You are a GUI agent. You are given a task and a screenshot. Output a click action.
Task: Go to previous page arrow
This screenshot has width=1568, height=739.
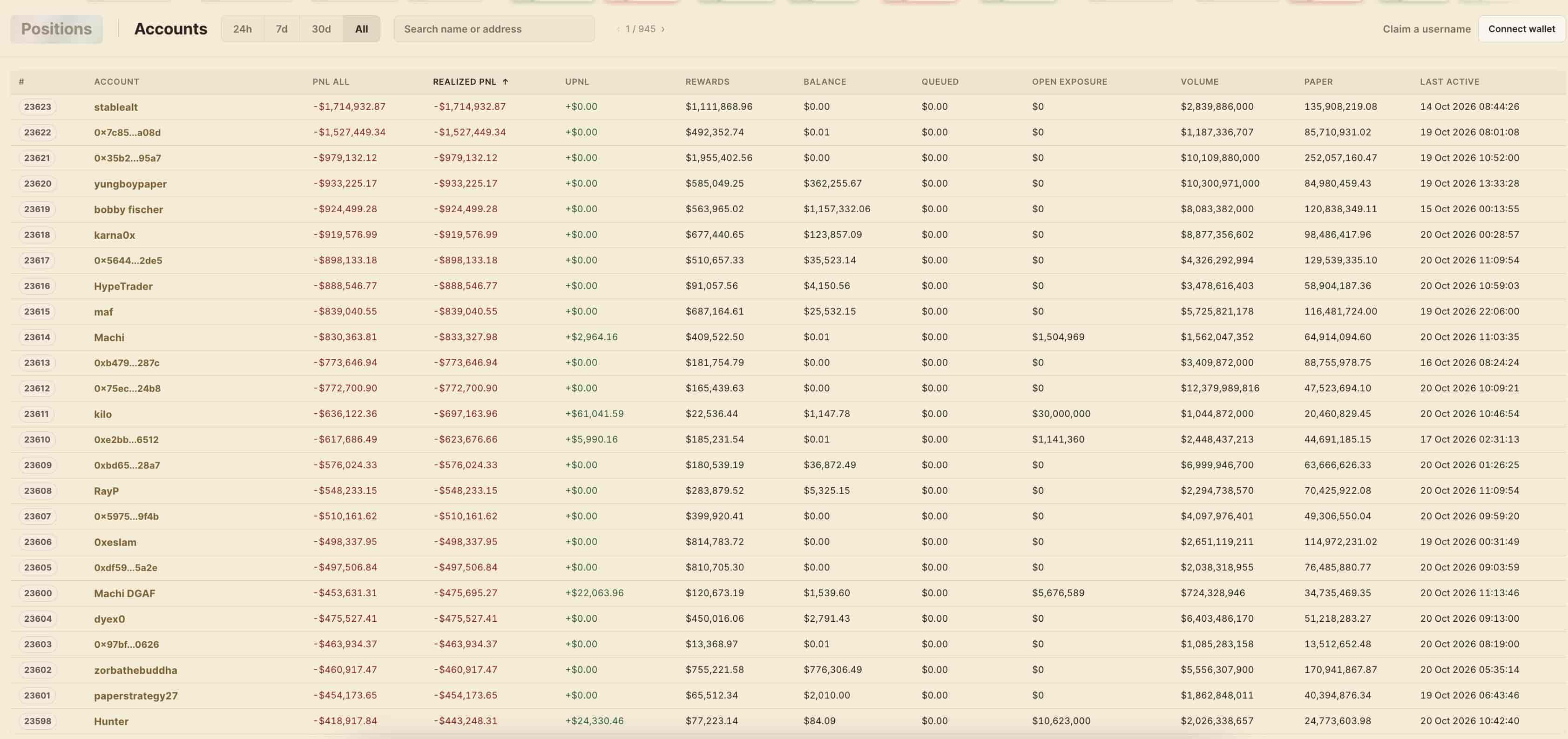[x=618, y=28]
